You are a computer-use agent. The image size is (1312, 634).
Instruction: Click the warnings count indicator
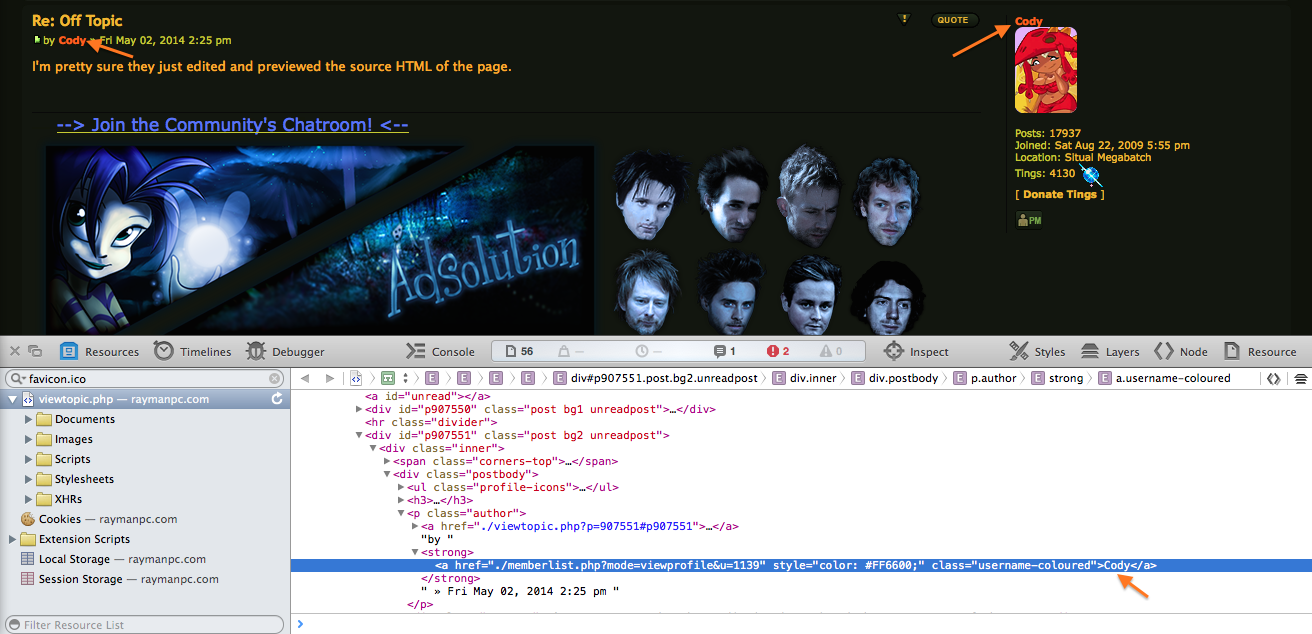pos(831,351)
